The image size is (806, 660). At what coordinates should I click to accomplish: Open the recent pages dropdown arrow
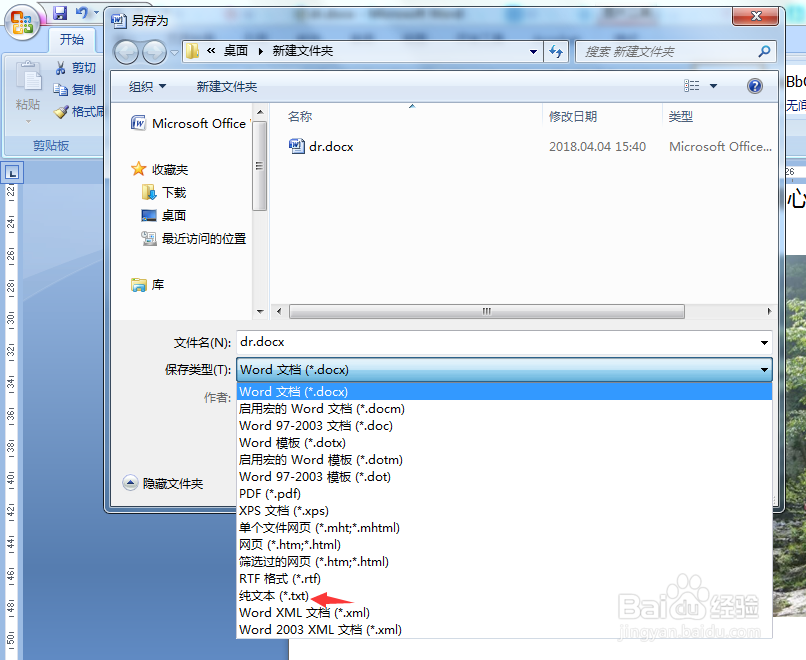pos(174,52)
